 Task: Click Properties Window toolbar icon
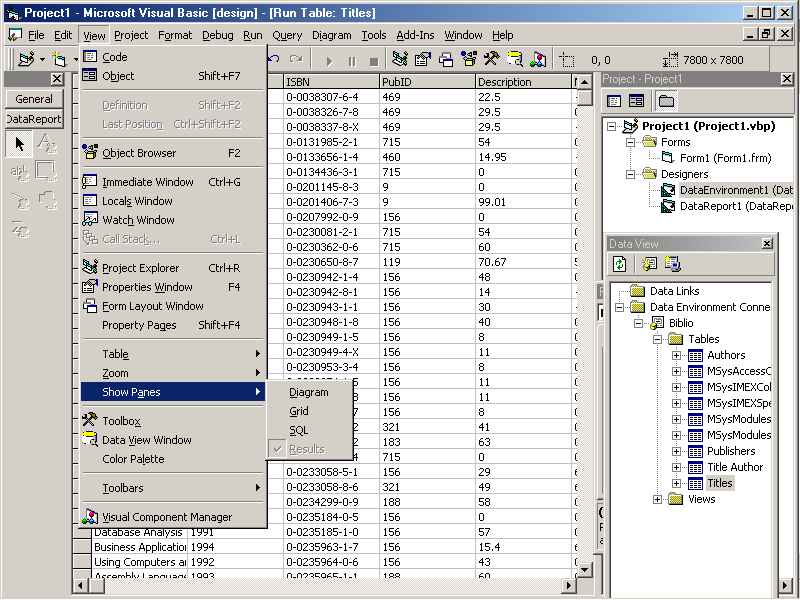[422, 60]
